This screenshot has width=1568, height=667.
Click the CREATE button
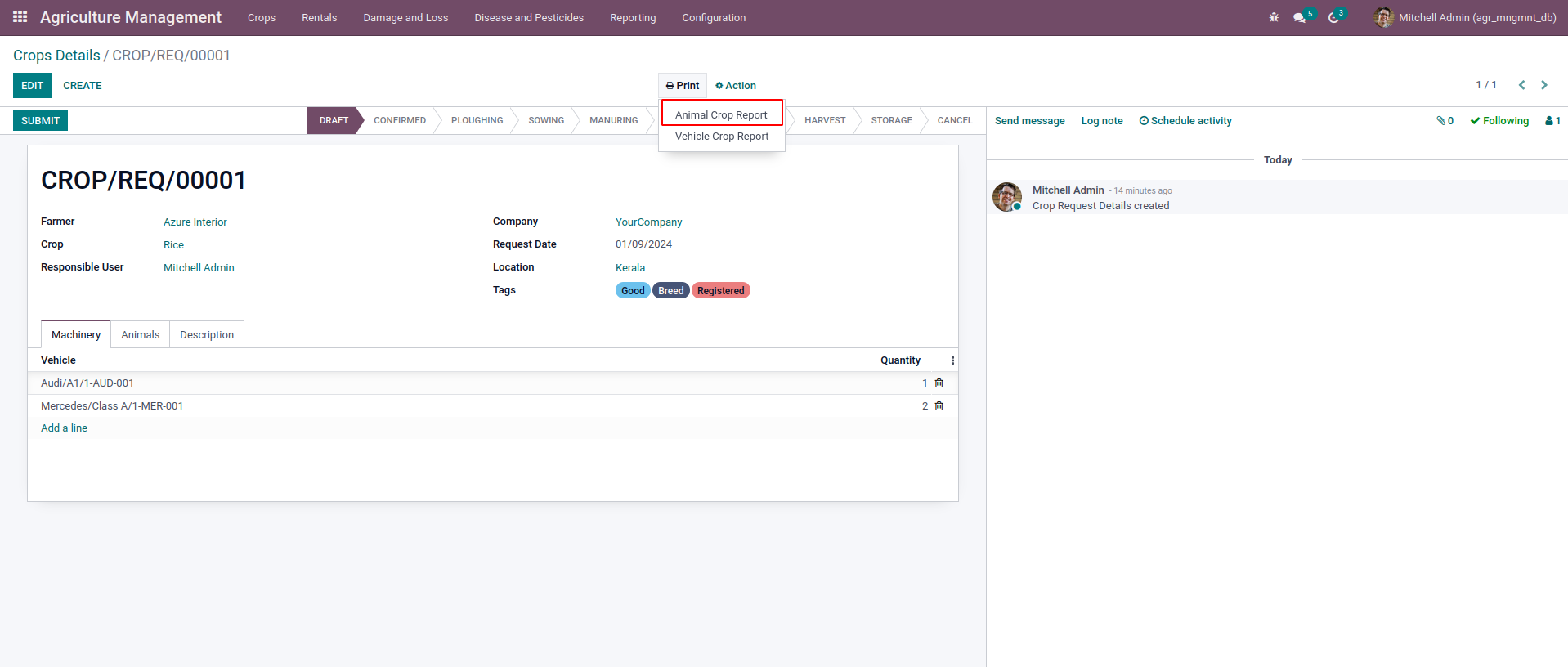(83, 86)
